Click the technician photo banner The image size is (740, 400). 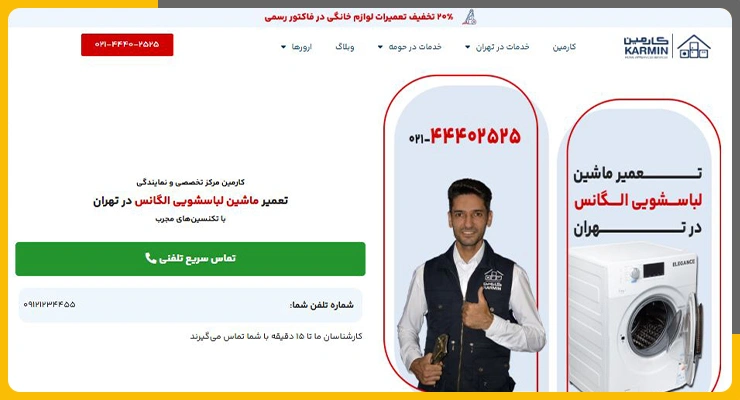(x=462, y=233)
